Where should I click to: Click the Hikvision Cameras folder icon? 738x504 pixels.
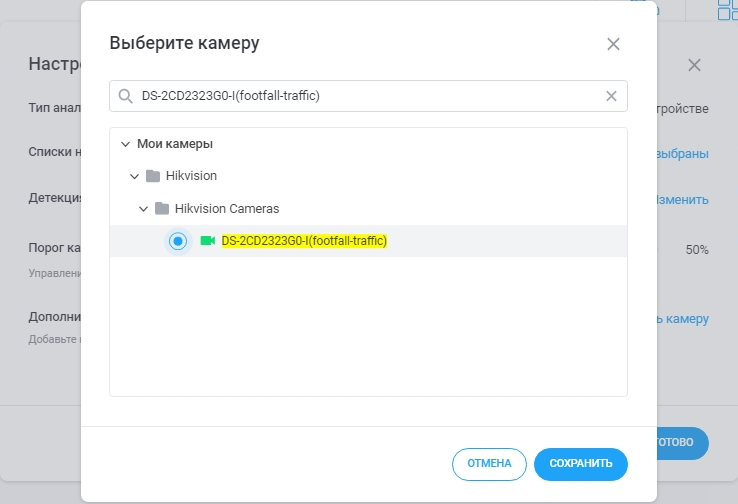162,209
